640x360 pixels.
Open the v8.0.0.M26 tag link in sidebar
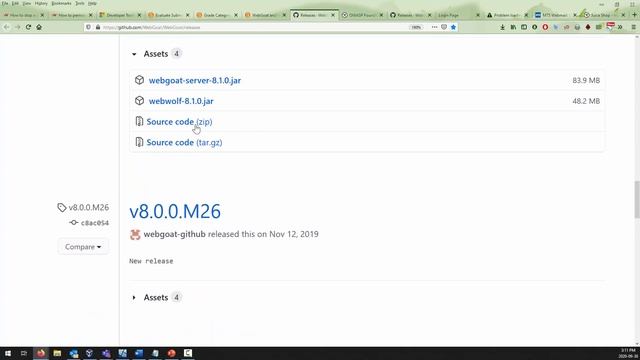coord(89,207)
